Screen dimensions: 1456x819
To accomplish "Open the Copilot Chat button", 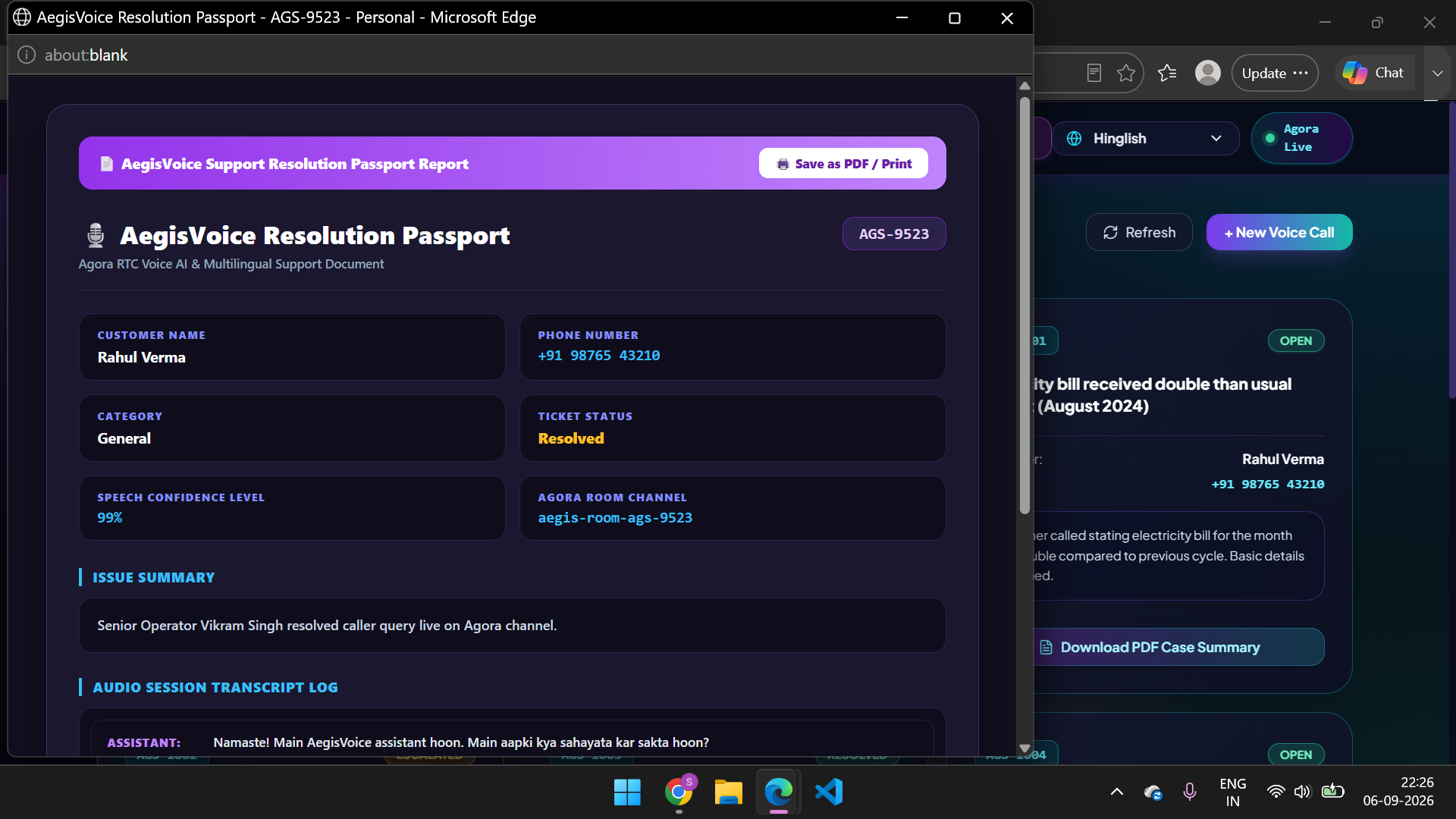I will tap(1373, 73).
